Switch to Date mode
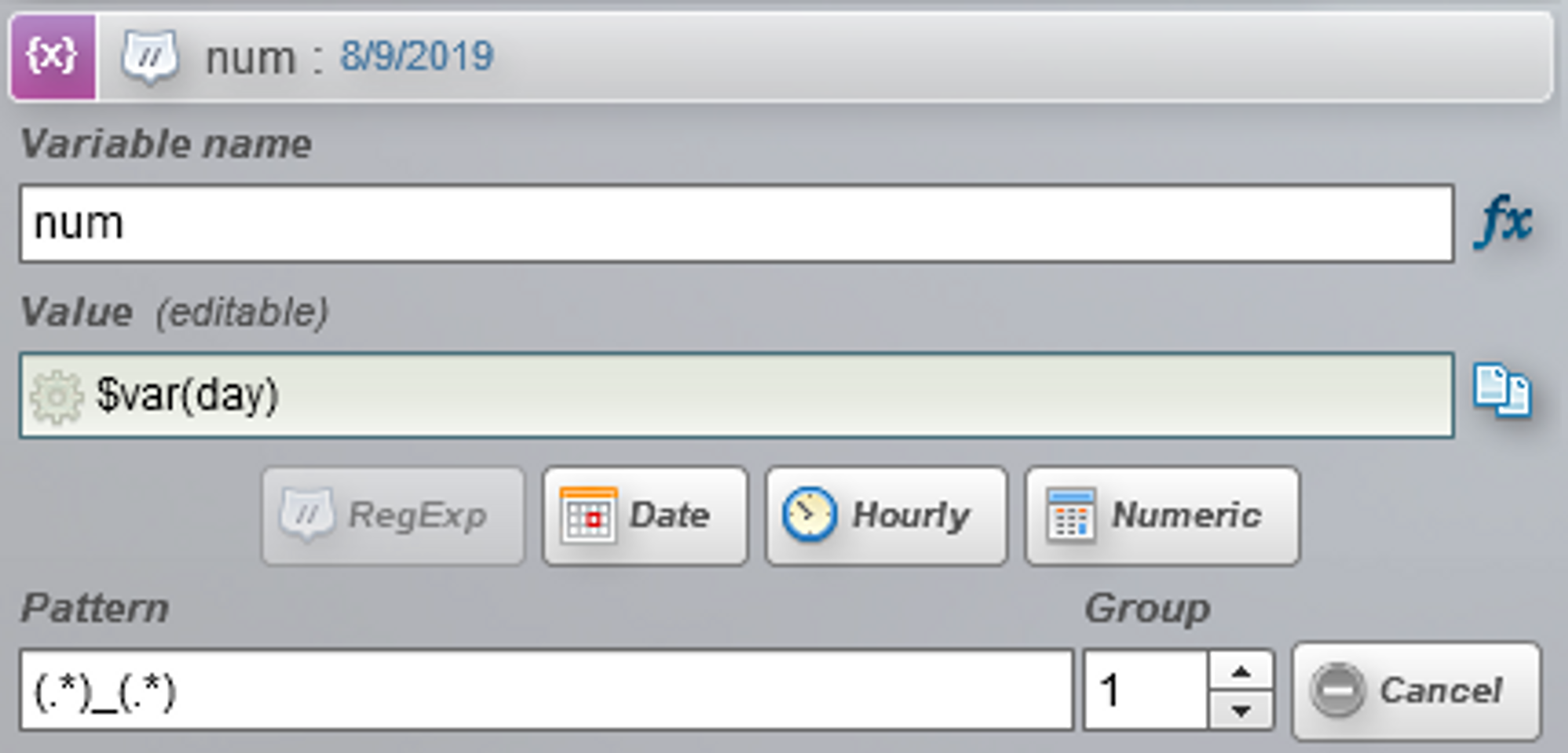 coord(645,516)
